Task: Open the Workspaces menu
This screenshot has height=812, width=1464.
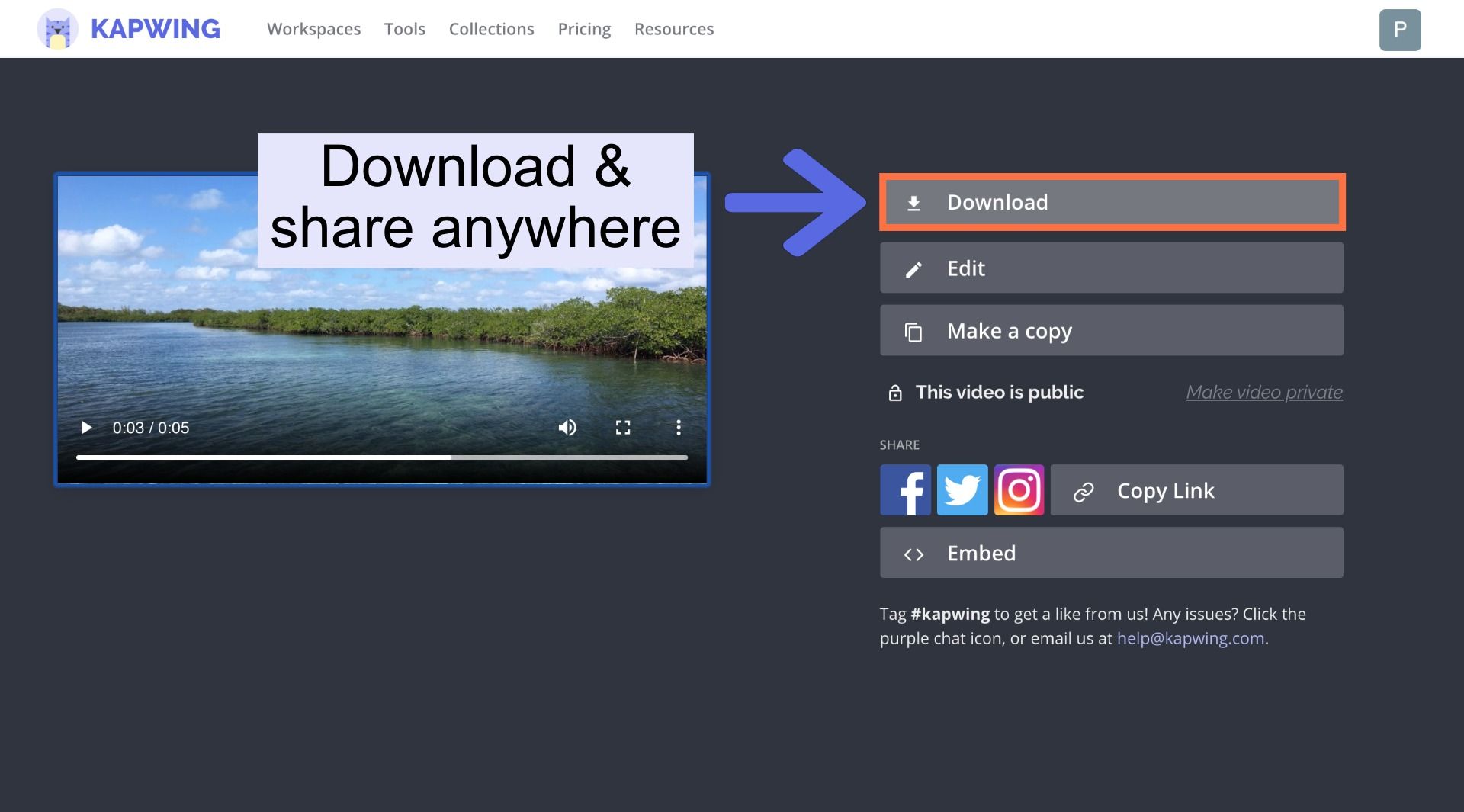Action: pyautogui.click(x=313, y=29)
